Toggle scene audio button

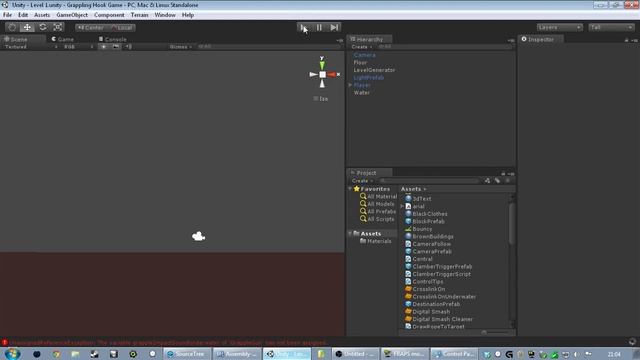pos(129,47)
